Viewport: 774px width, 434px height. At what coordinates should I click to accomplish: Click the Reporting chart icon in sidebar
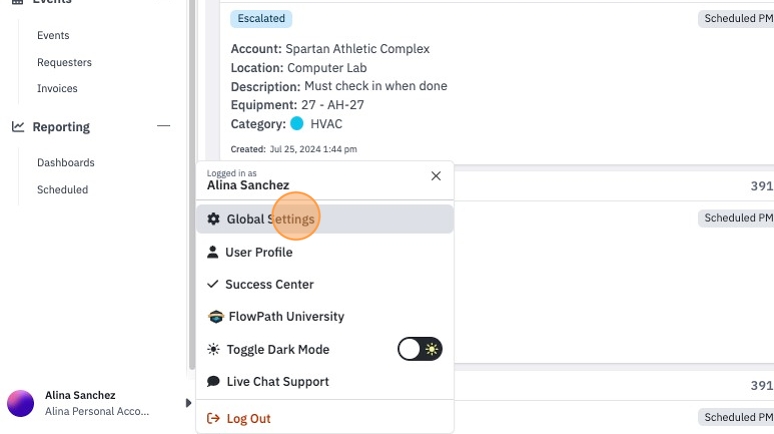(x=18, y=127)
